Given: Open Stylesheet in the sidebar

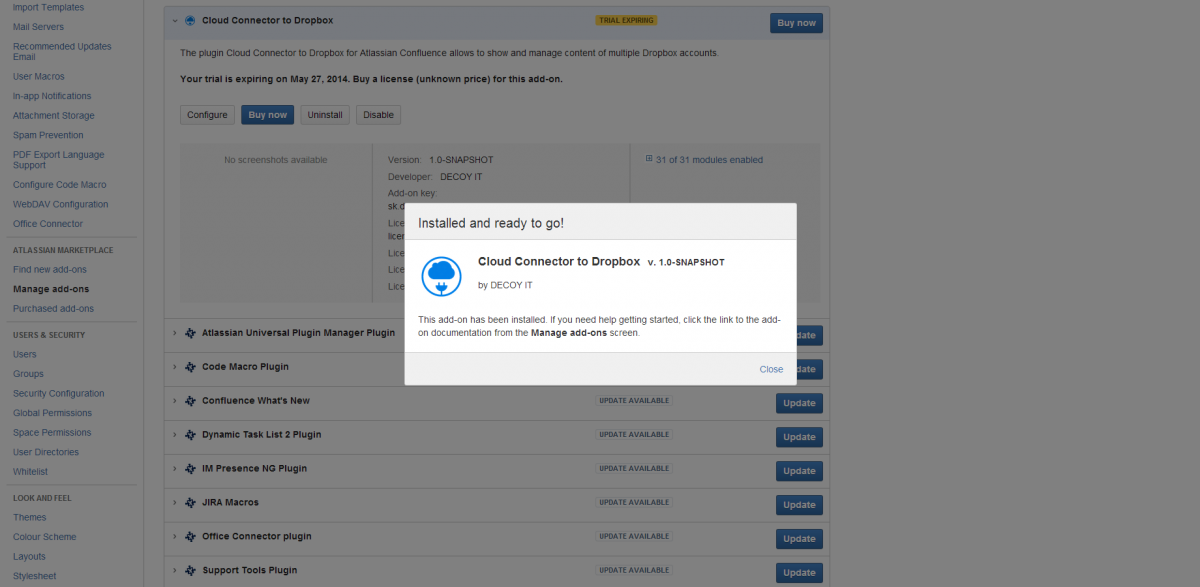Looking at the screenshot, I should point(34,576).
